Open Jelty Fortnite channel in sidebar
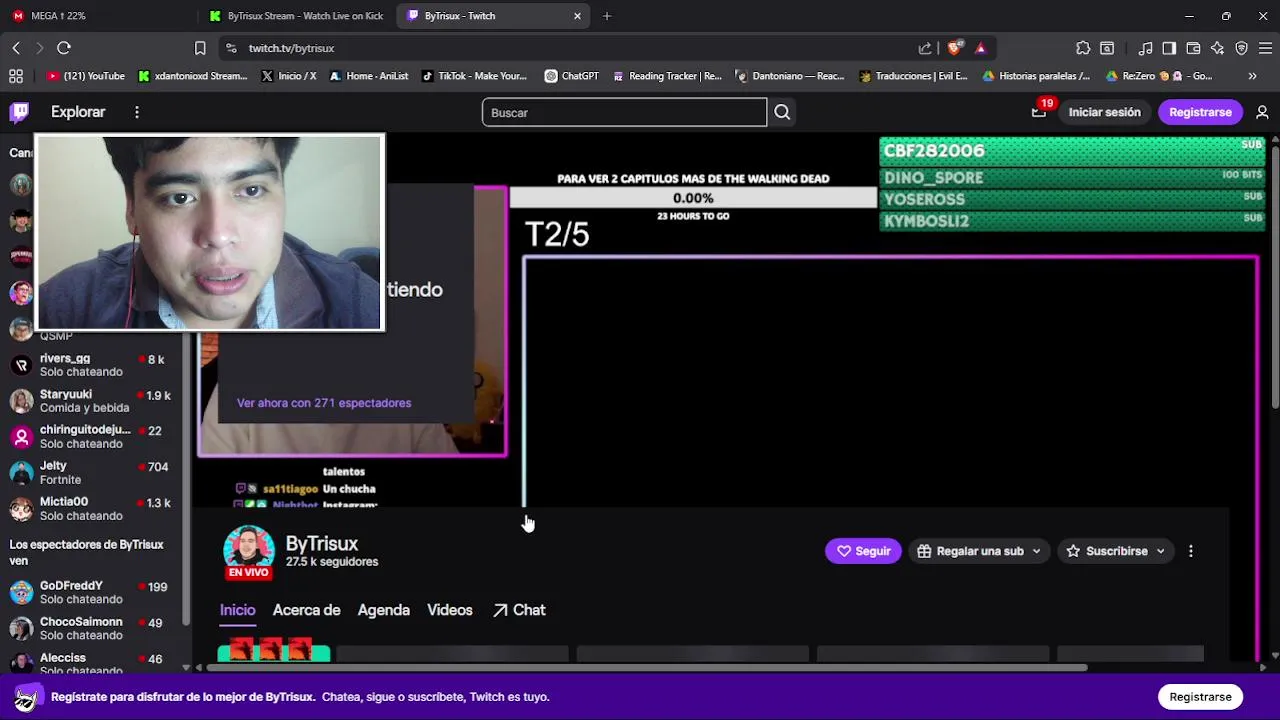1280x720 pixels. [x=90, y=473]
